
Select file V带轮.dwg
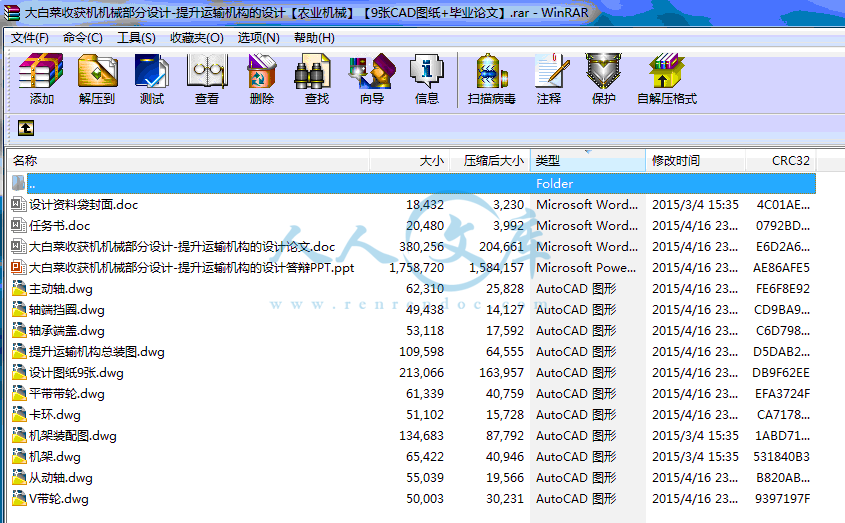point(59,499)
